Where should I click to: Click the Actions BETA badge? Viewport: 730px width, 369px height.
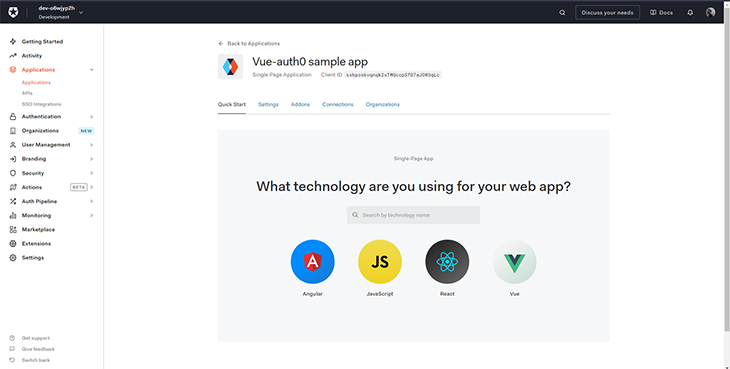coord(79,187)
